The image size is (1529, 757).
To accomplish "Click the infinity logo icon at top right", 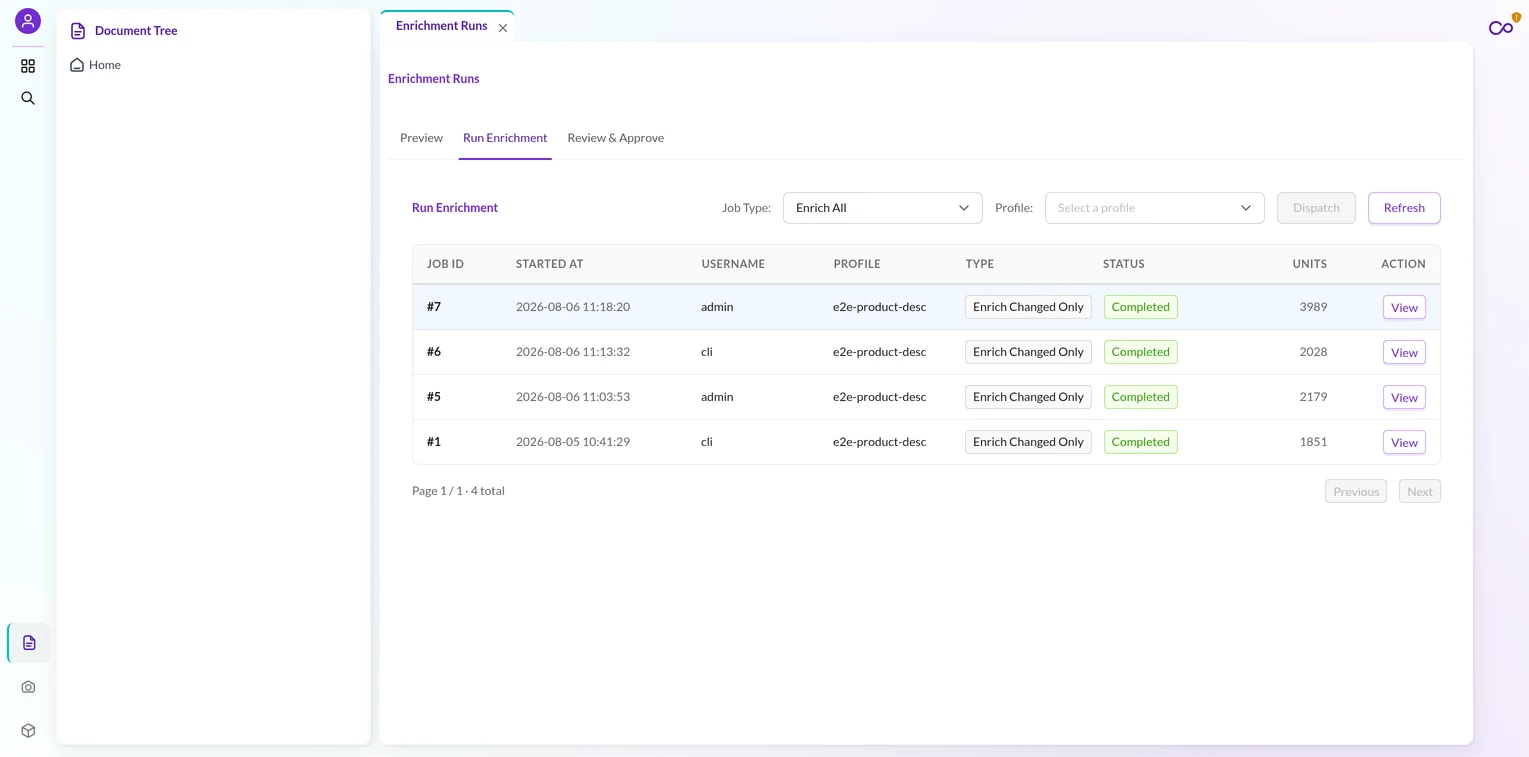I will coord(1501,28).
